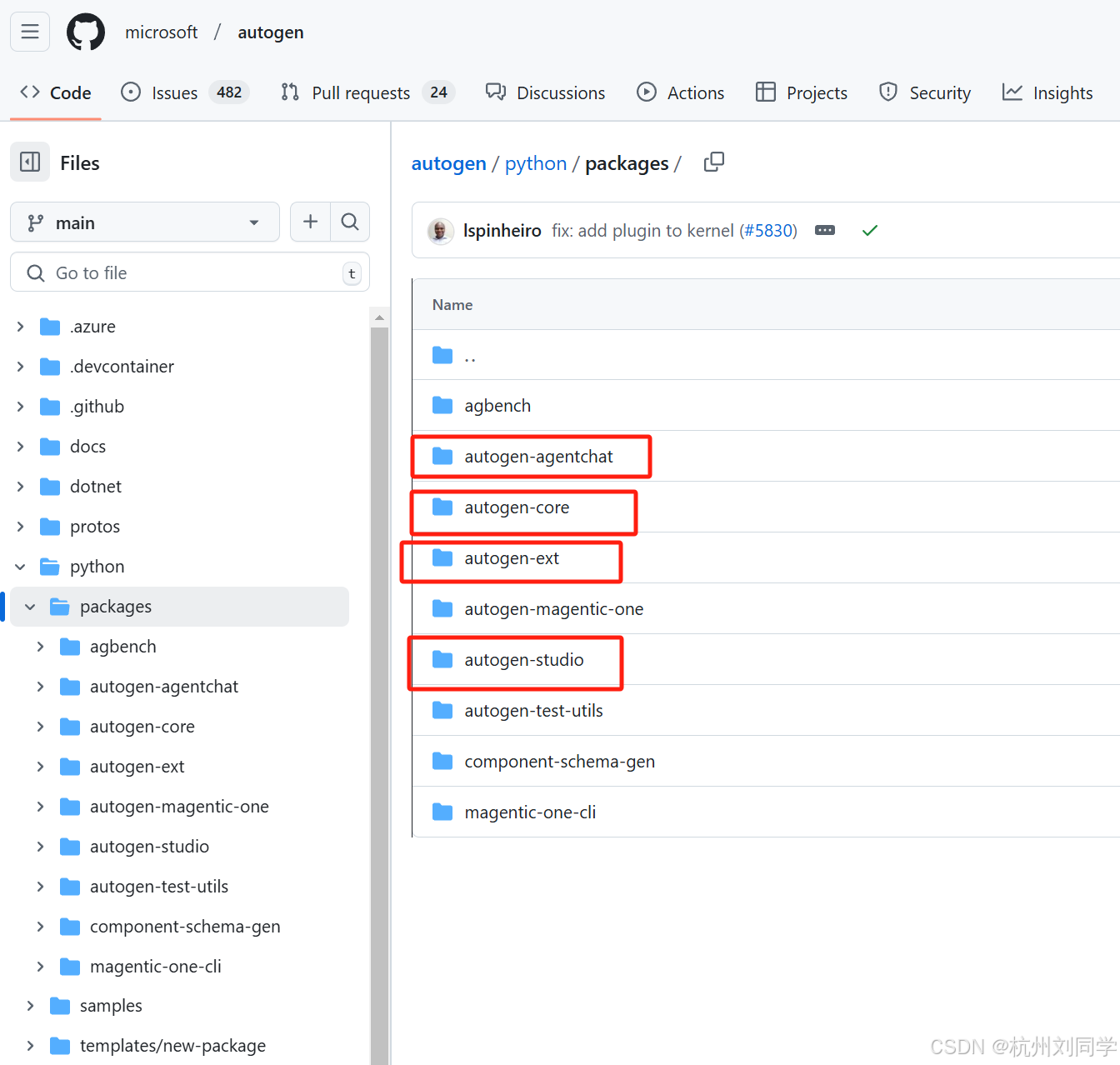Expand the .devcontainer folder chevron

pyautogui.click(x=20, y=367)
